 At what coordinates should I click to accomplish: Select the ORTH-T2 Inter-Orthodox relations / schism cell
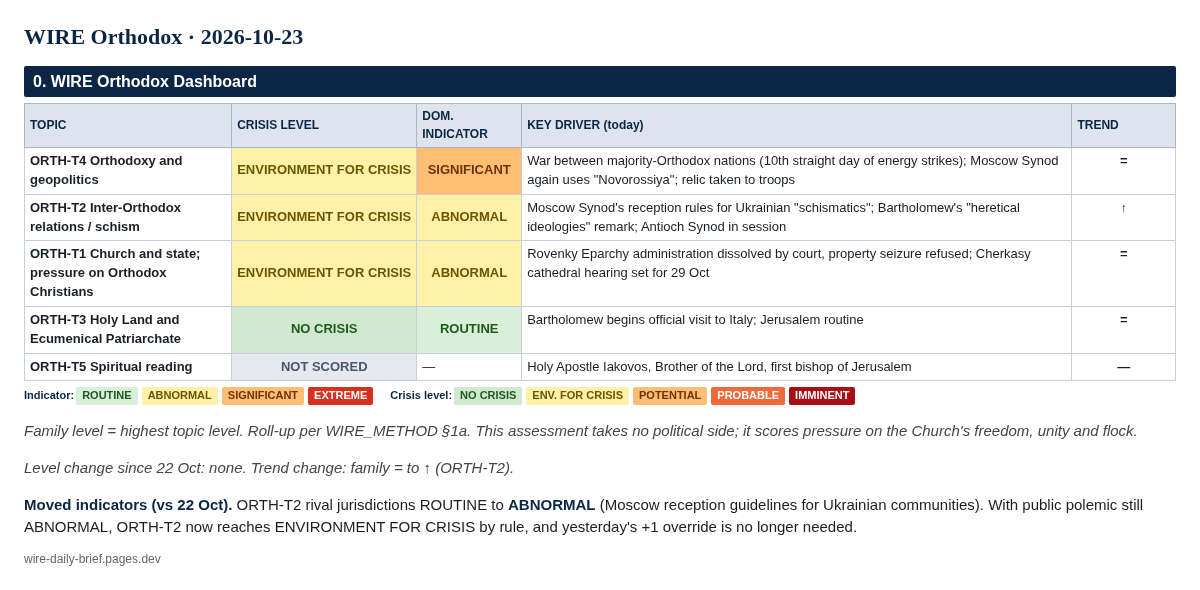[x=128, y=218]
